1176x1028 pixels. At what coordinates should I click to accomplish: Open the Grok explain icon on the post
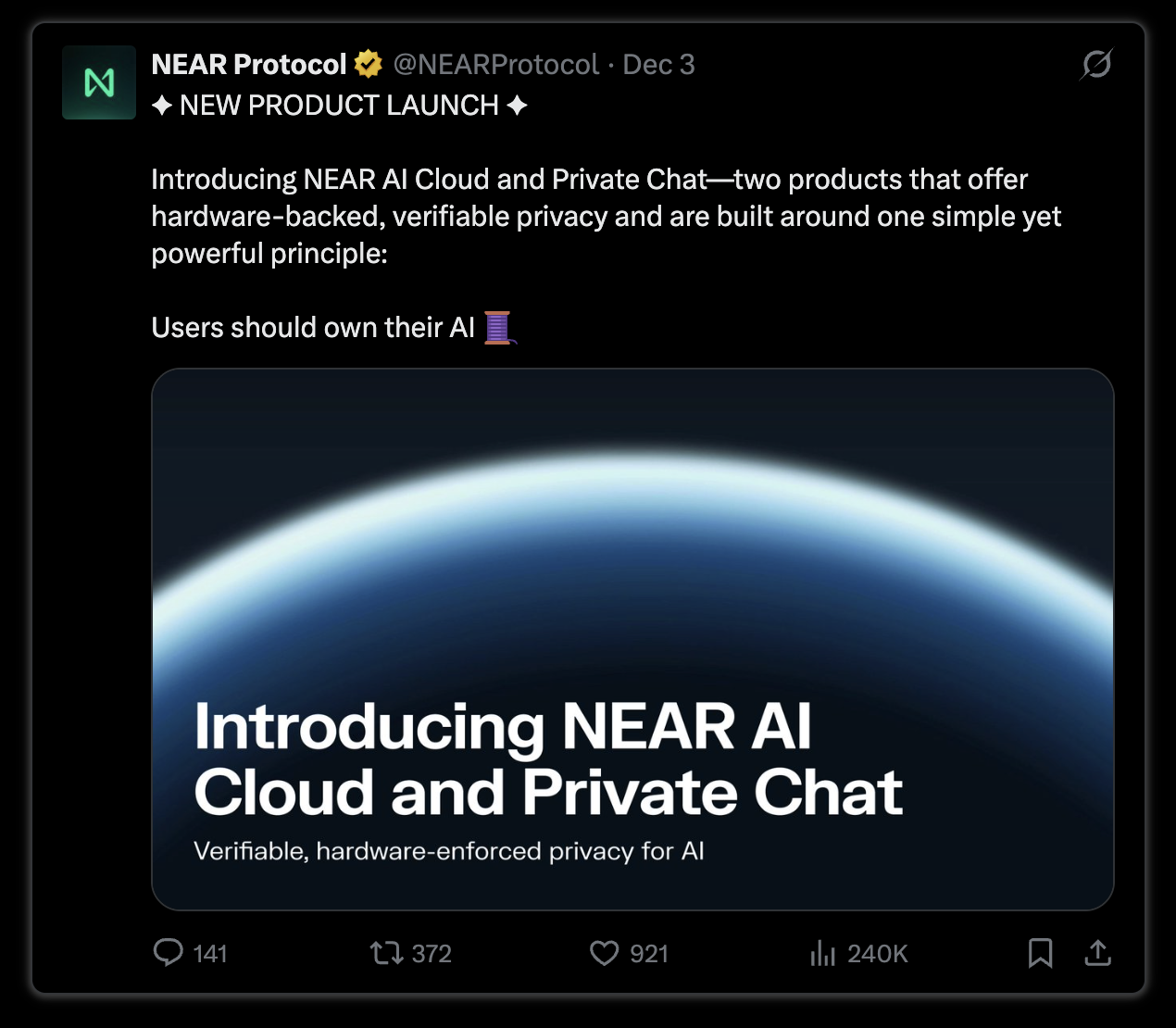tap(1096, 64)
